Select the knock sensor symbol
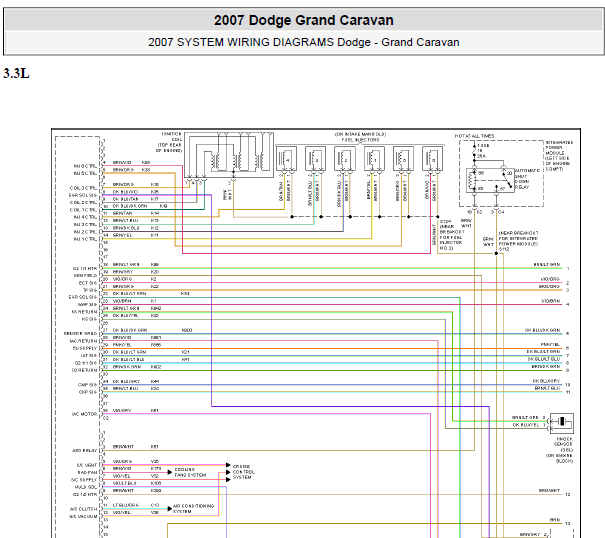This screenshot has width=605, height=538. (x=561, y=423)
